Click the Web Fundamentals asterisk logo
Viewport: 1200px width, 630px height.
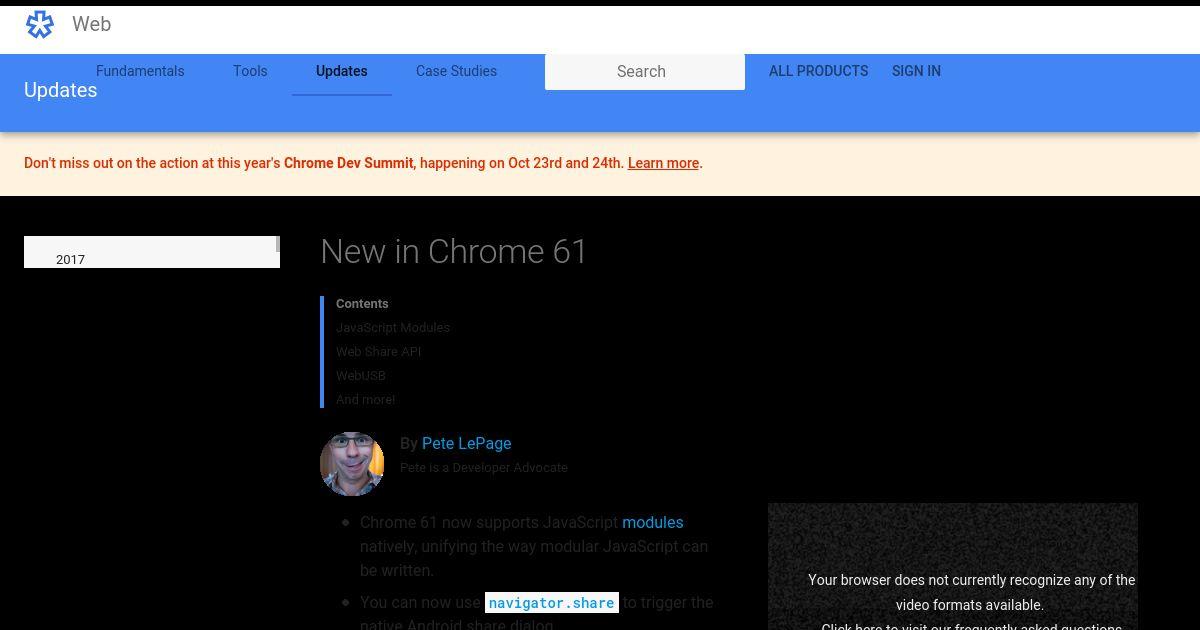point(40,24)
